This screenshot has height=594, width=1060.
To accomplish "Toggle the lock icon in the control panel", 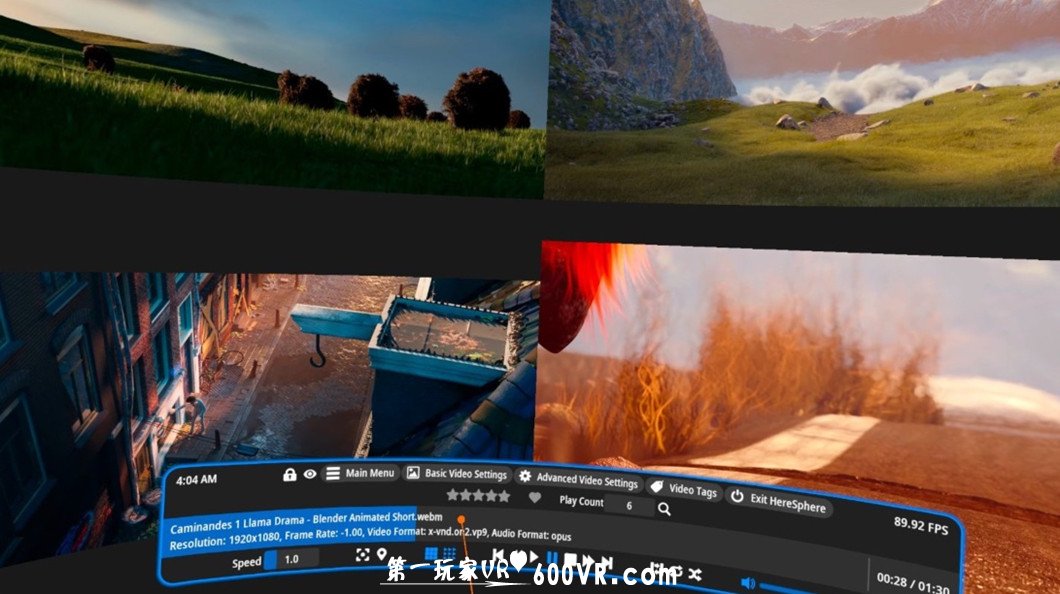I will pos(289,474).
